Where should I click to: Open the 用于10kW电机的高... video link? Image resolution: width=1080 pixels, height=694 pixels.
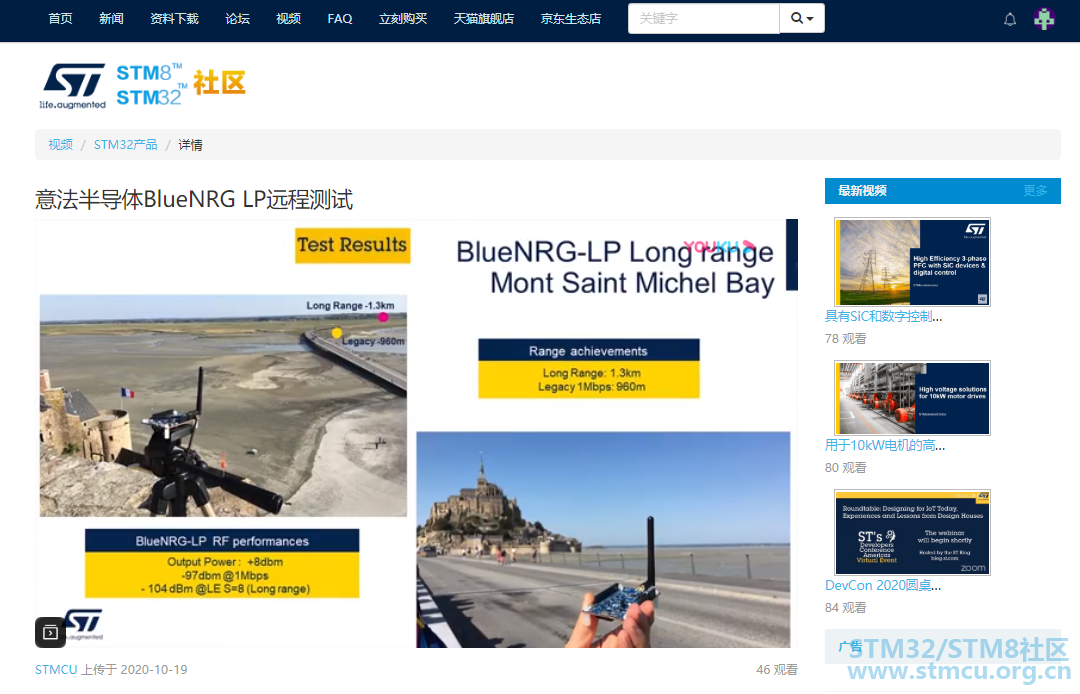885,445
